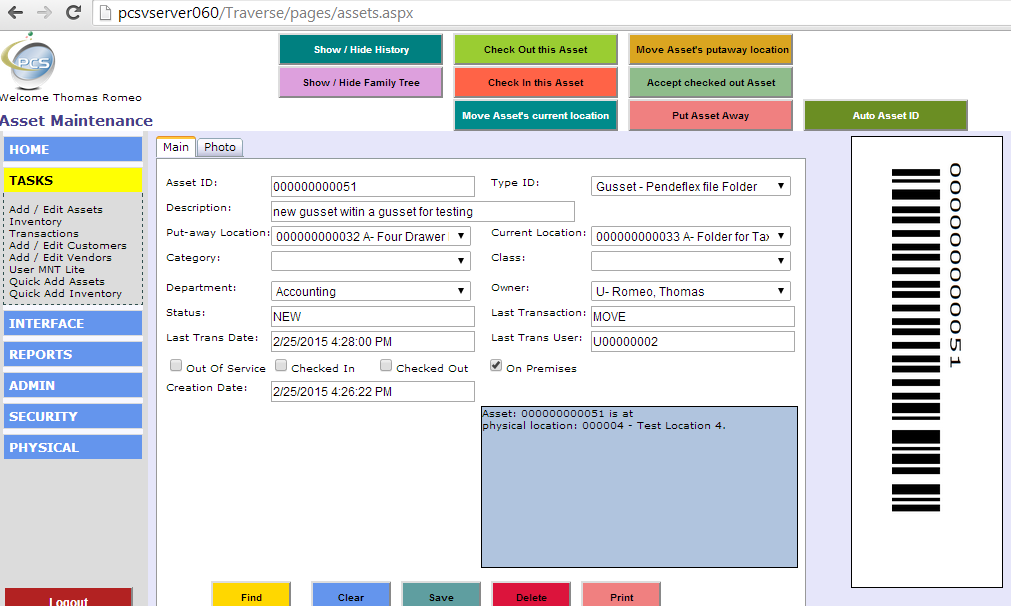The height and width of the screenshot is (606, 1011).
Task: Select the TASKS menu section
Action: click(73, 180)
